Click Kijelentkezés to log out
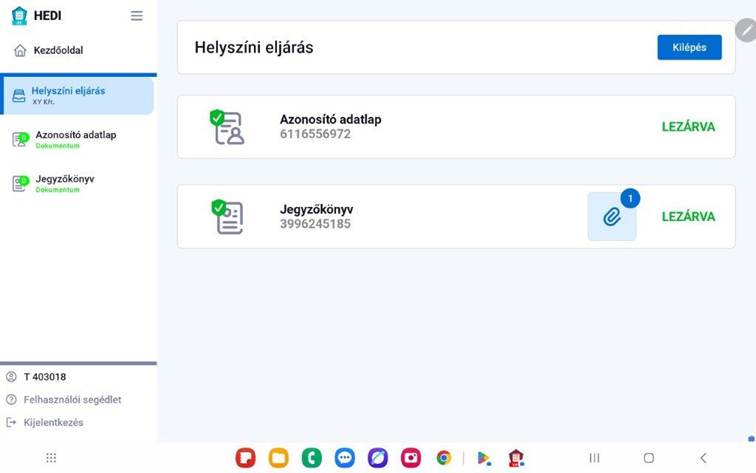Image resolution: width=756 pixels, height=473 pixels. click(x=53, y=423)
